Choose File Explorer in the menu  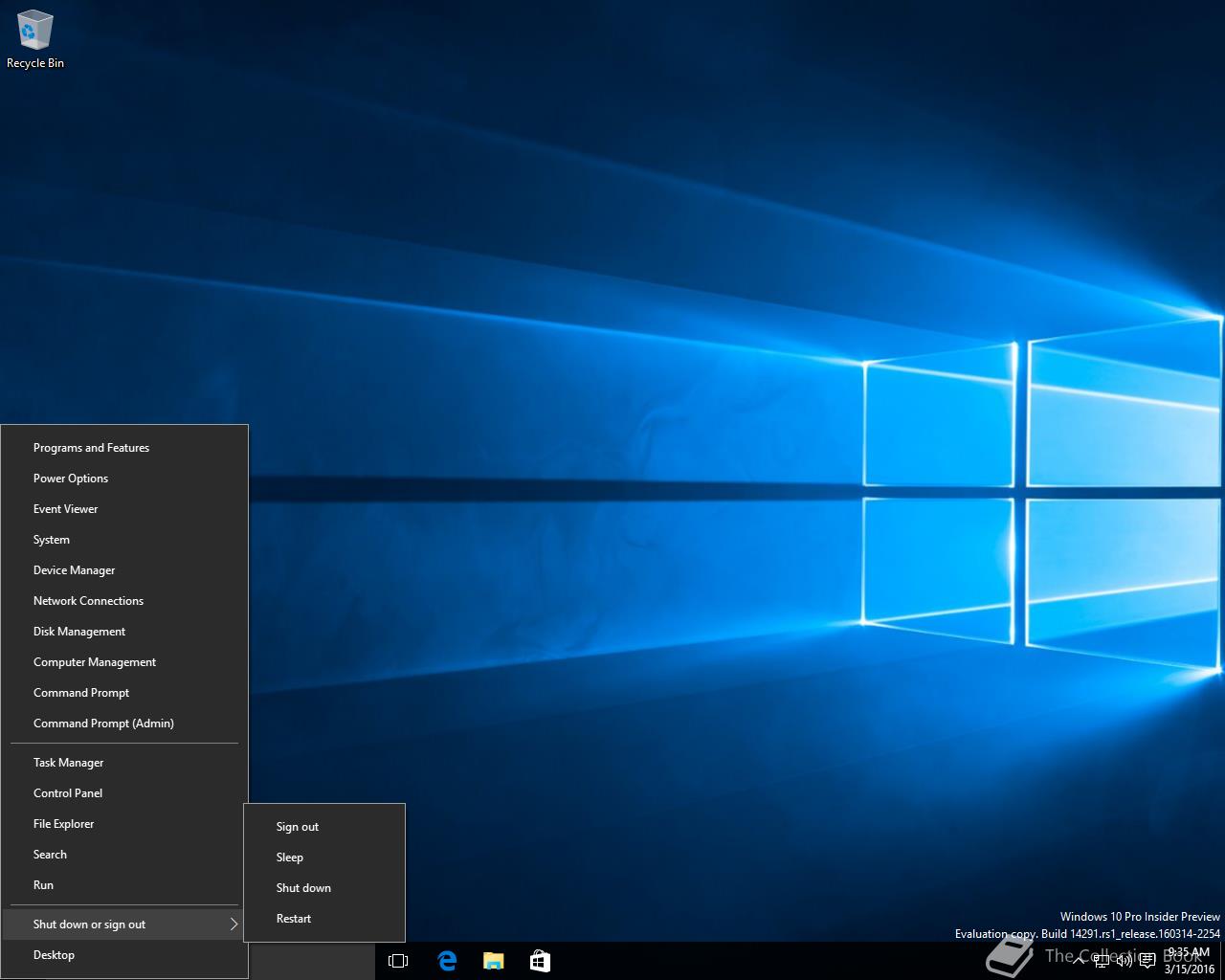click(x=124, y=824)
